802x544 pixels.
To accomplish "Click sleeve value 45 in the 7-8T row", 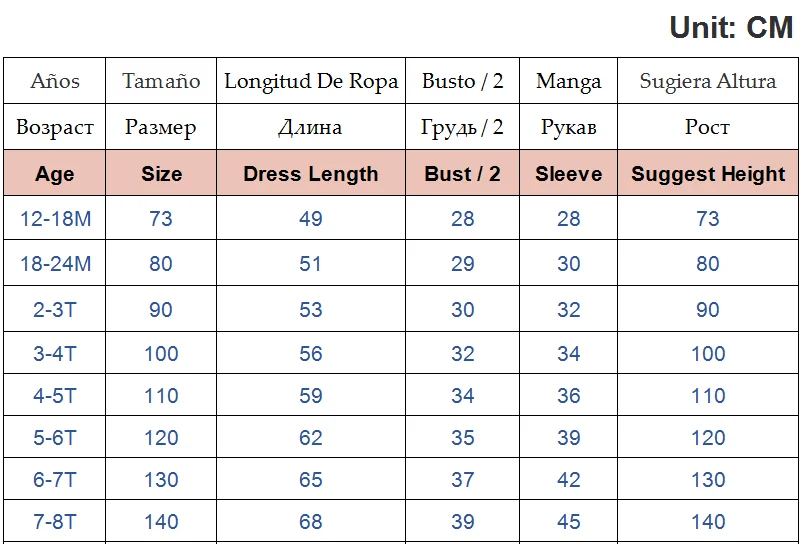I will [569, 522].
